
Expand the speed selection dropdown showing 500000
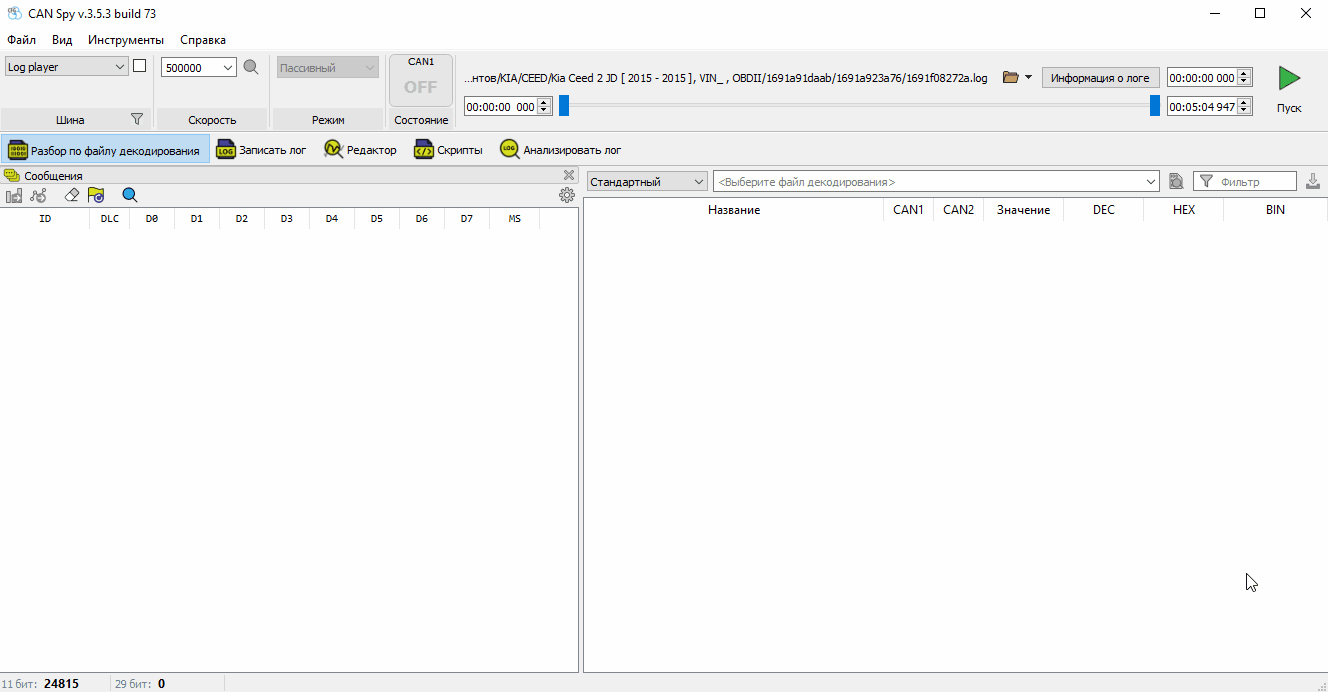[x=225, y=67]
